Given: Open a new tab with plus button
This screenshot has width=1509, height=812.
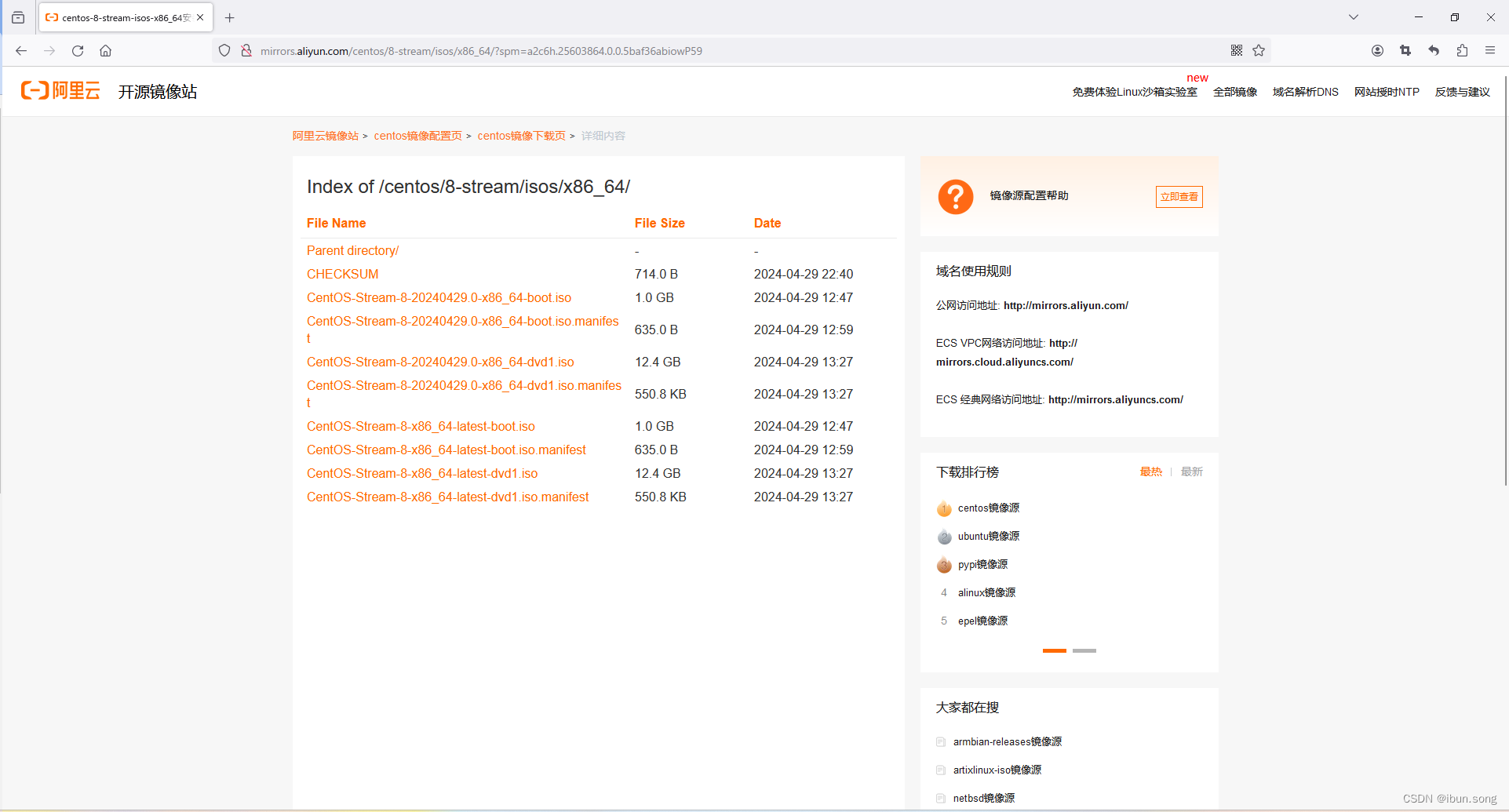Looking at the screenshot, I should [x=230, y=17].
